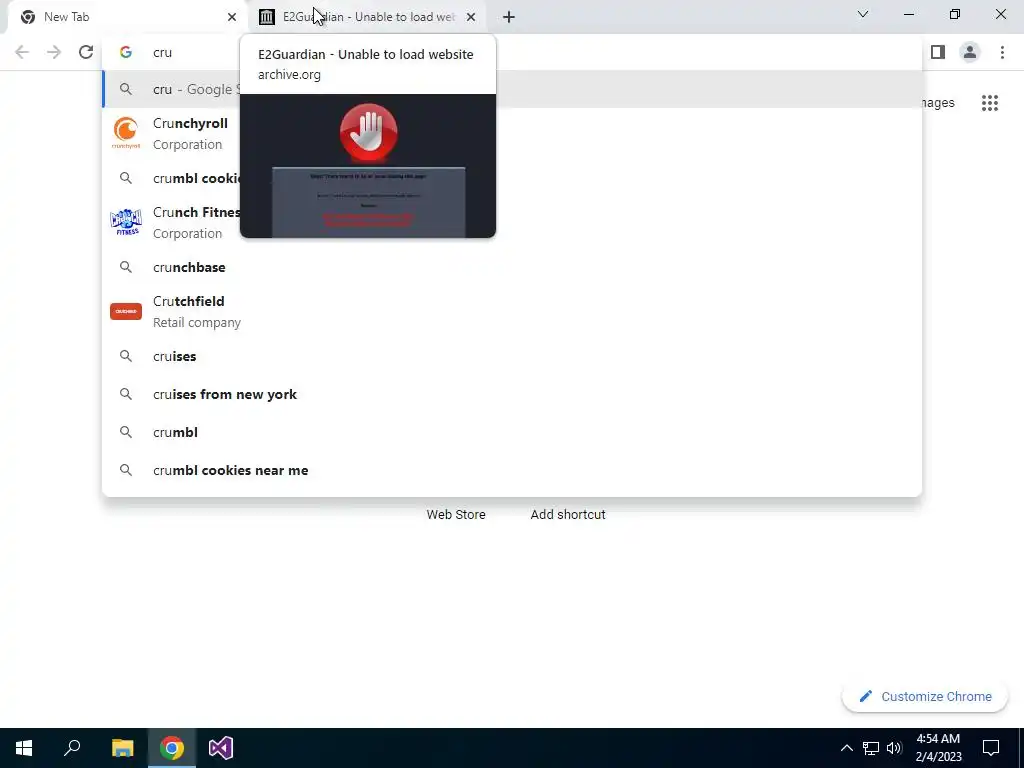Choose the crunchbase suggestion
Image resolution: width=1024 pixels, height=768 pixels.
pyautogui.click(x=512, y=267)
